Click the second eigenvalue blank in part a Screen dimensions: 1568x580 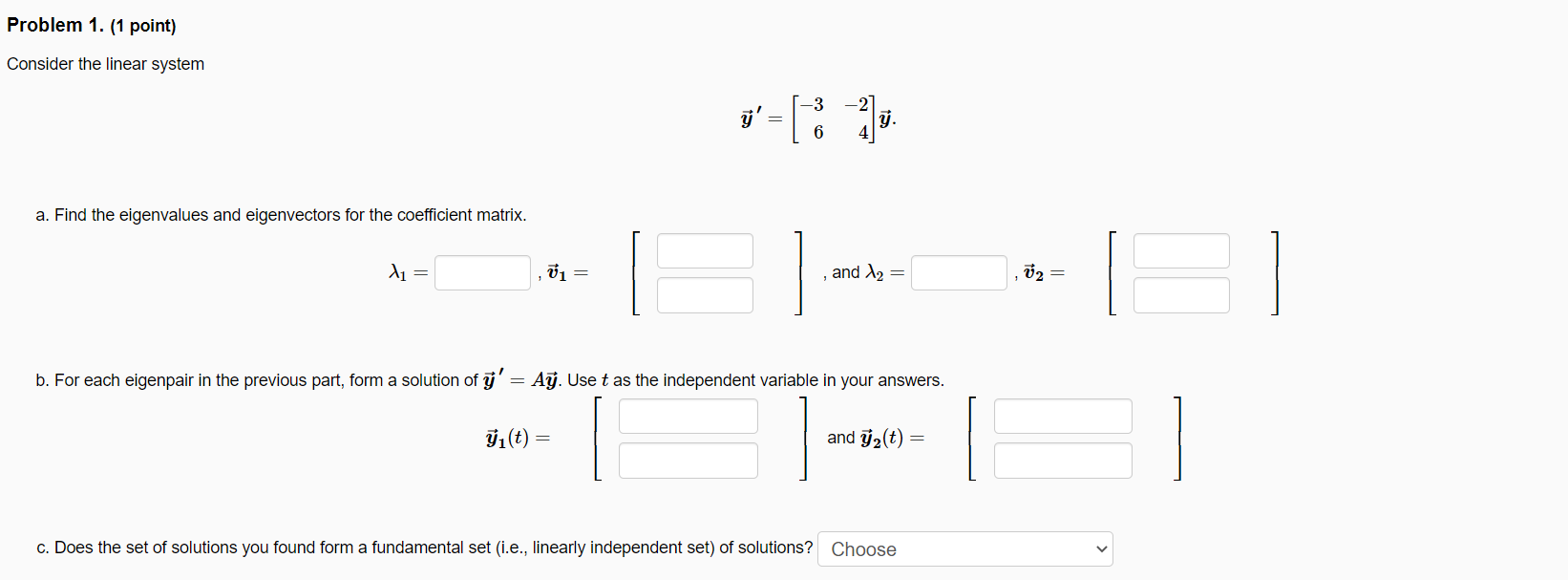pos(959,272)
